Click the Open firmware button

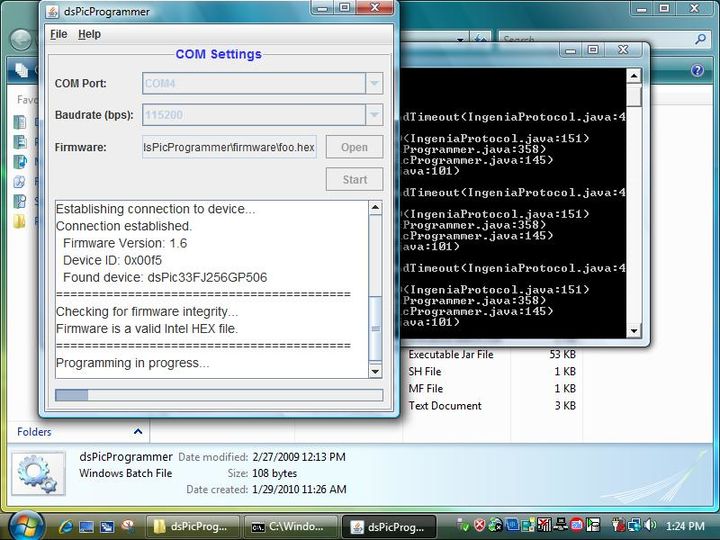click(x=354, y=147)
